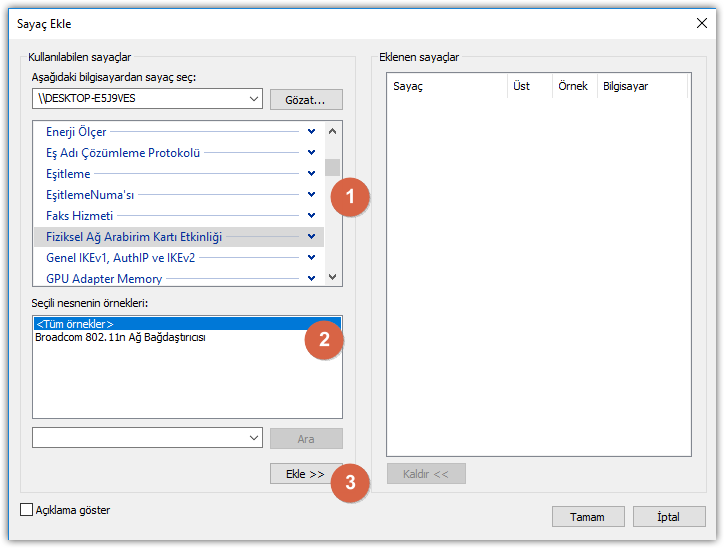Click the Ekle >> add button

(306, 474)
